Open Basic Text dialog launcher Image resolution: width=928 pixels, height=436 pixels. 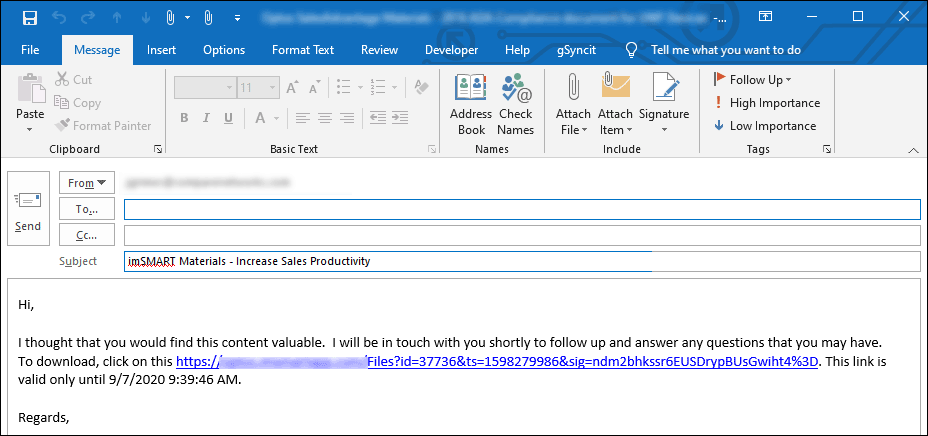pyautogui.click(x=433, y=150)
